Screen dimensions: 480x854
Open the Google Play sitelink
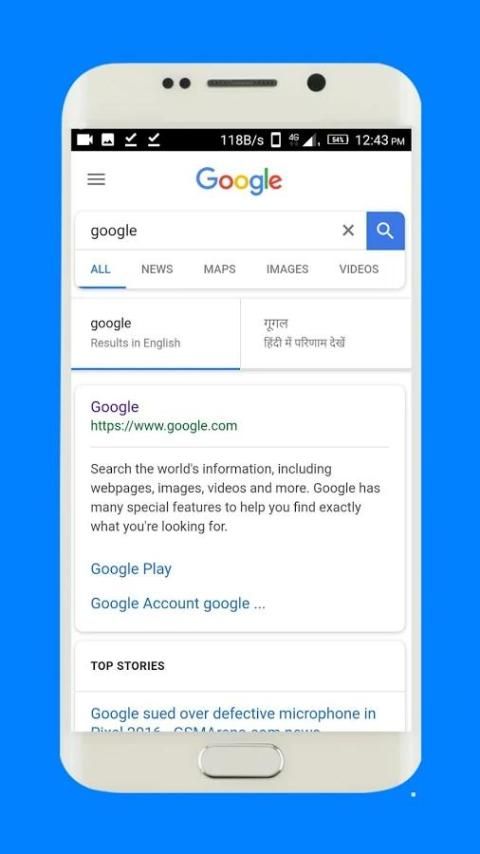click(131, 569)
